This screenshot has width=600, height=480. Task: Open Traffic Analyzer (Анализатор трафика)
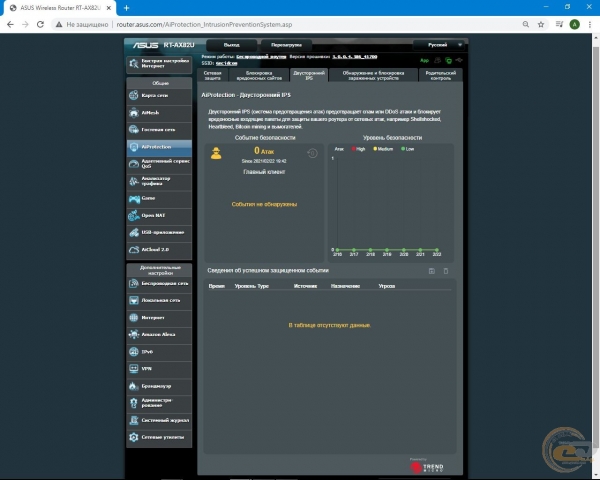tap(159, 181)
